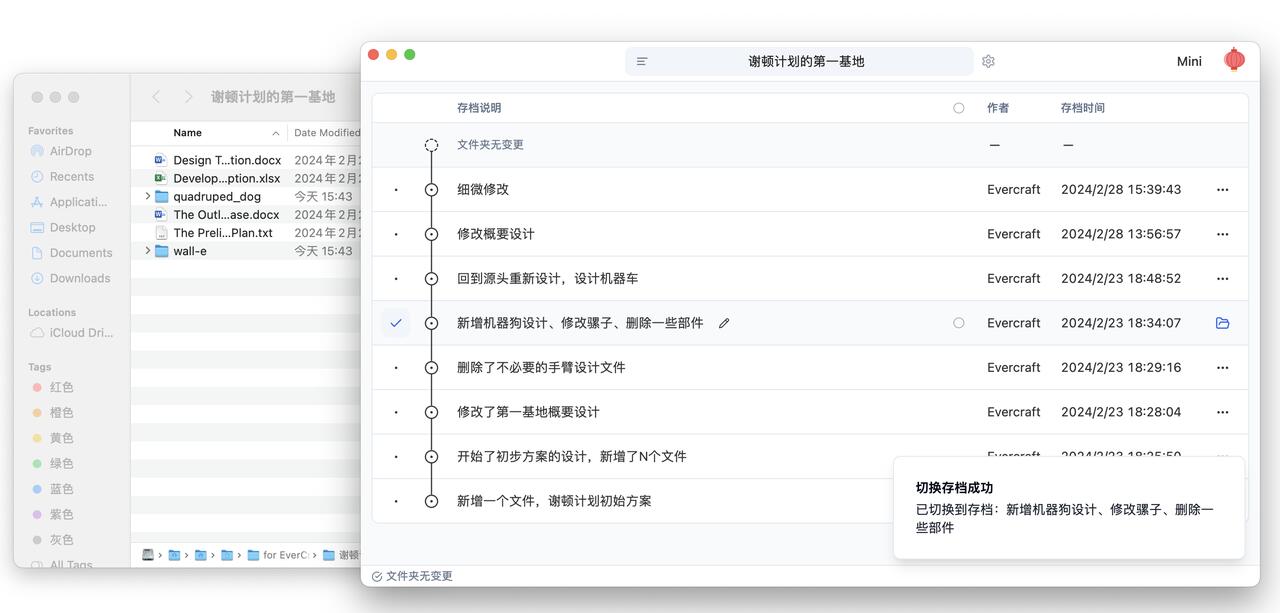Click the red lantern avatar icon
Viewport: 1280px width, 613px height.
1234,60
